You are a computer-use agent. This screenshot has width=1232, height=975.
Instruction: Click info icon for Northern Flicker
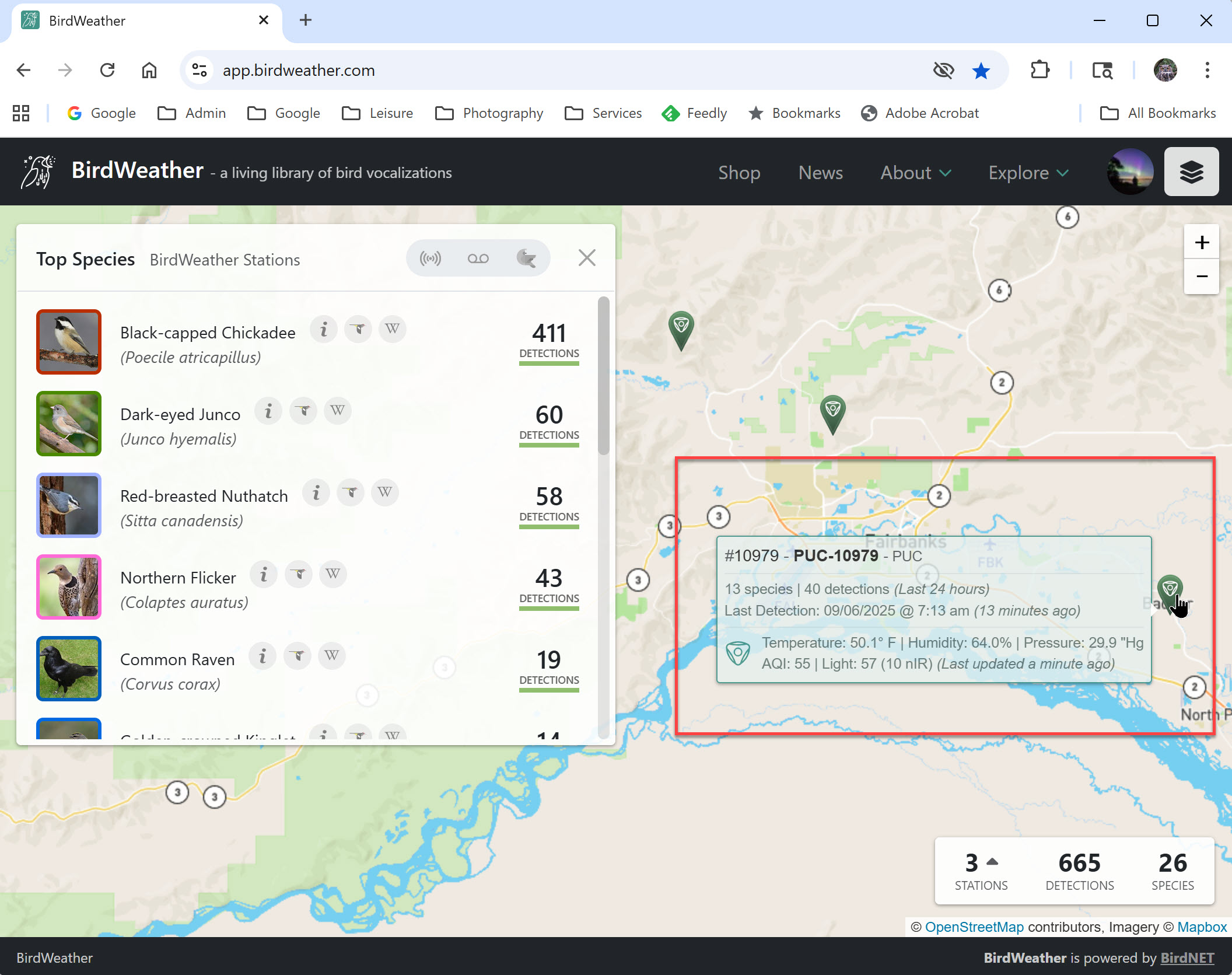pos(264,574)
